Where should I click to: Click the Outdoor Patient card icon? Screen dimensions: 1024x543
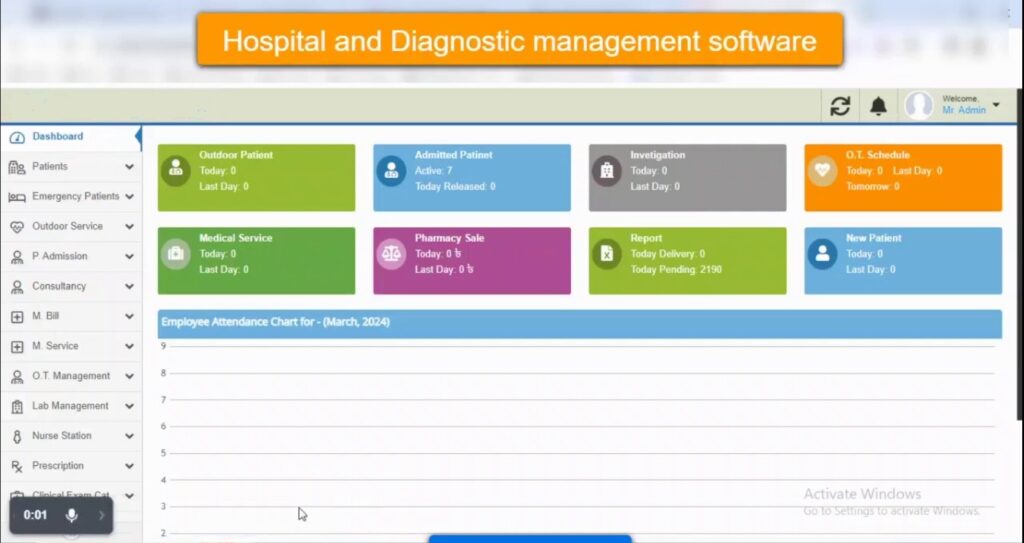tap(175, 170)
